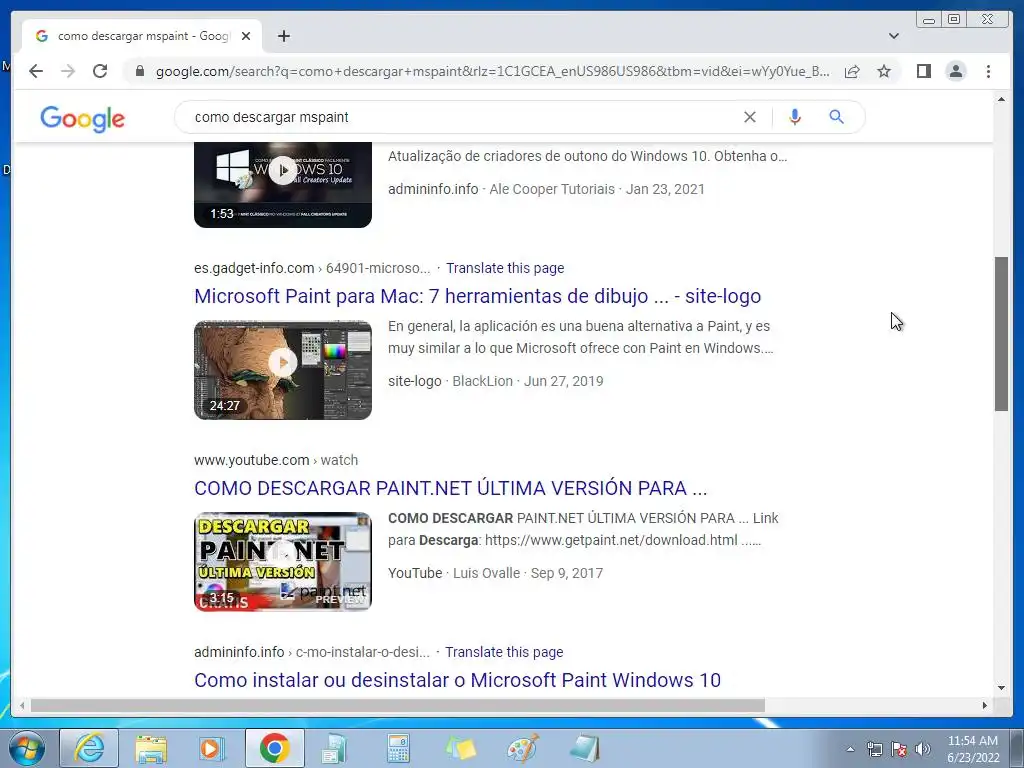Click 'Translate this page' for gadget-info result

coord(505,268)
